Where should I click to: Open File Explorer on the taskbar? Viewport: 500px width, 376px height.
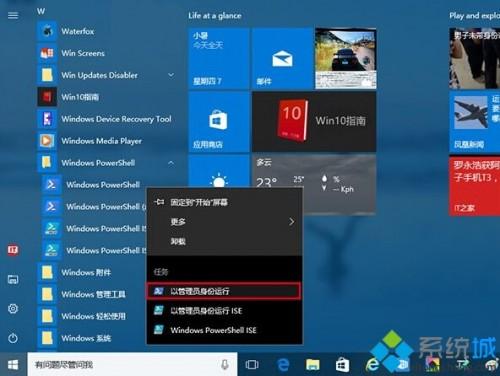point(313,365)
